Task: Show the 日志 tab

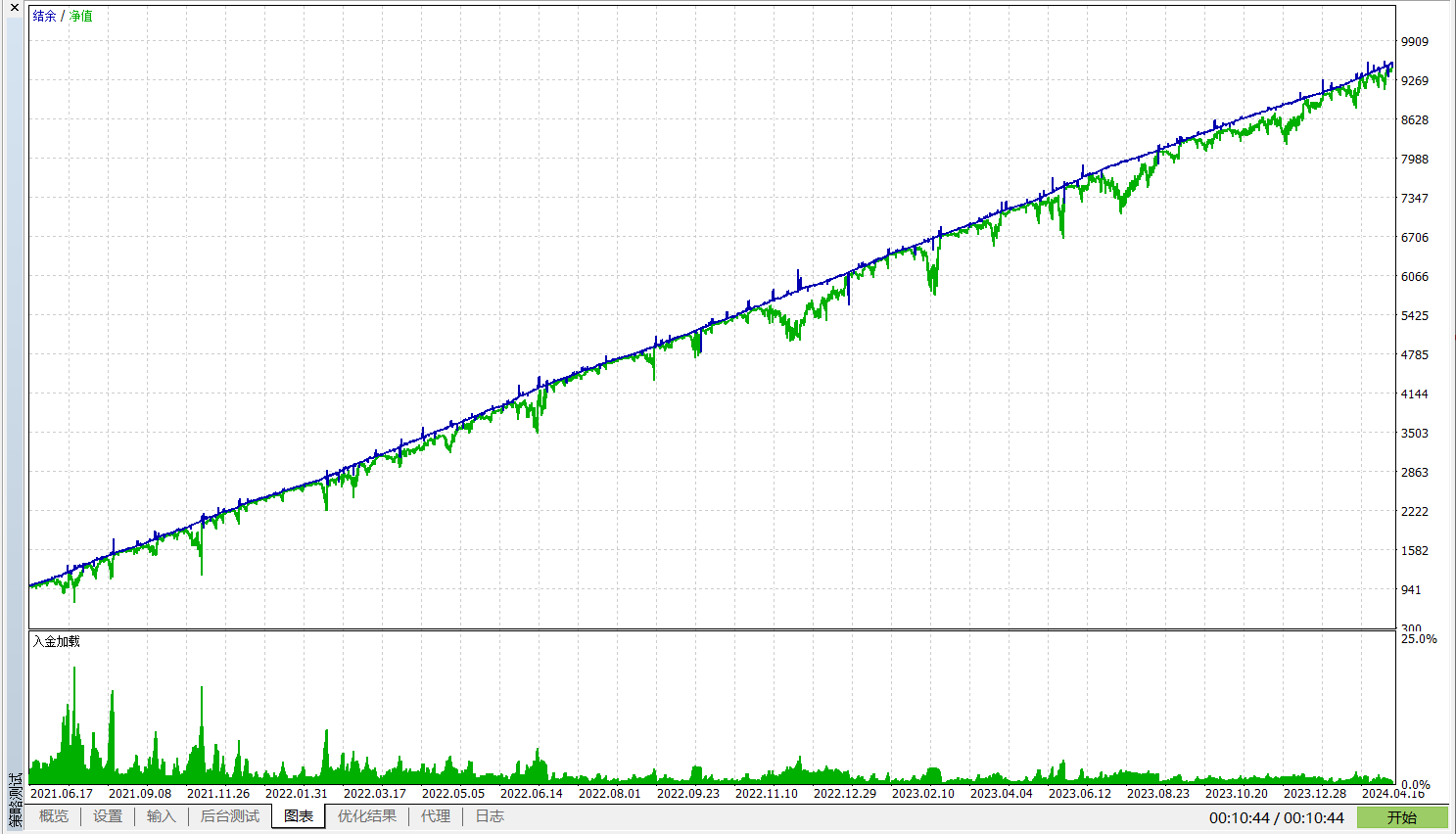Action: [490, 816]
